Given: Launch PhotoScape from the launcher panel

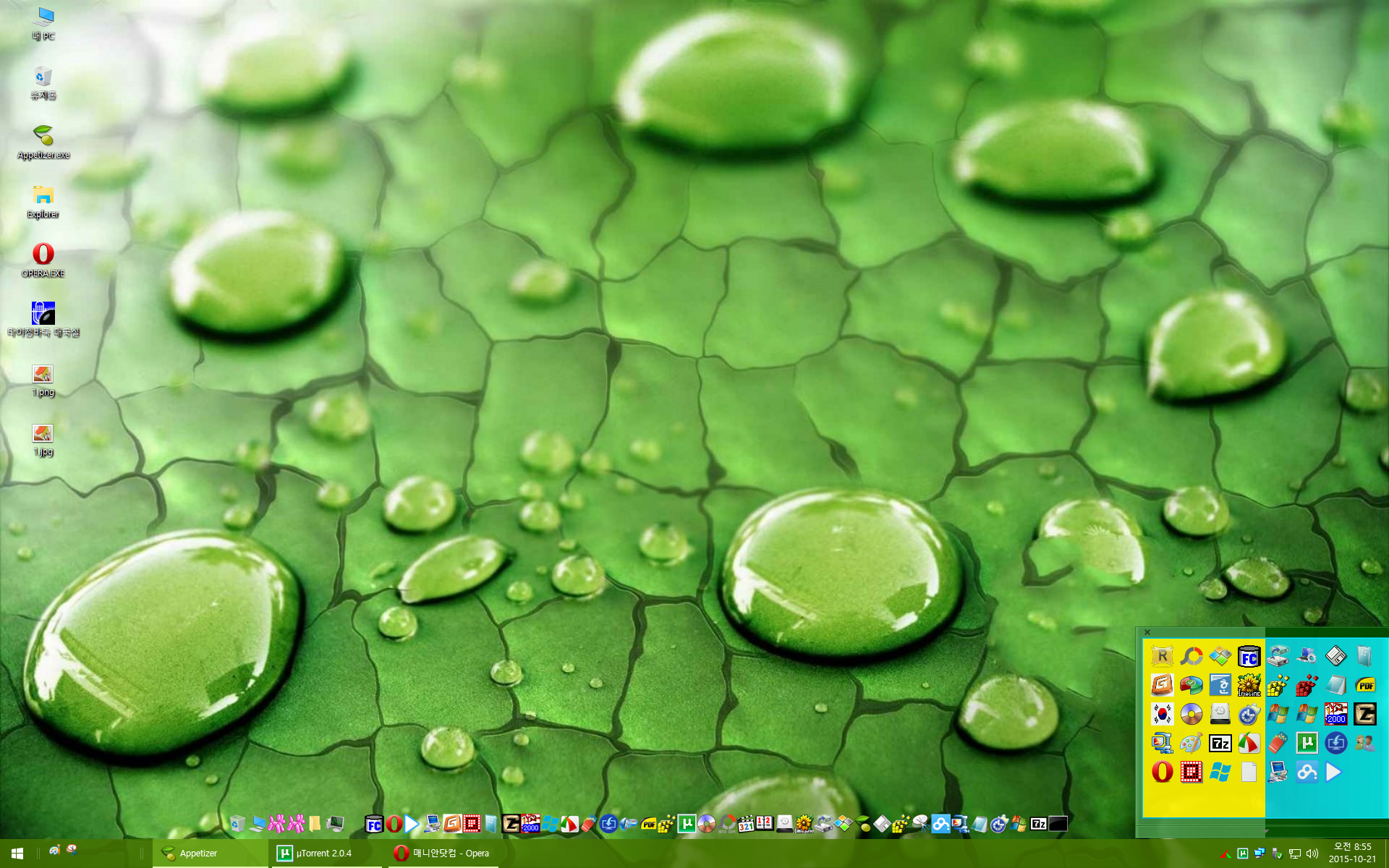Looking at the screenshot, I should 1191,656.
